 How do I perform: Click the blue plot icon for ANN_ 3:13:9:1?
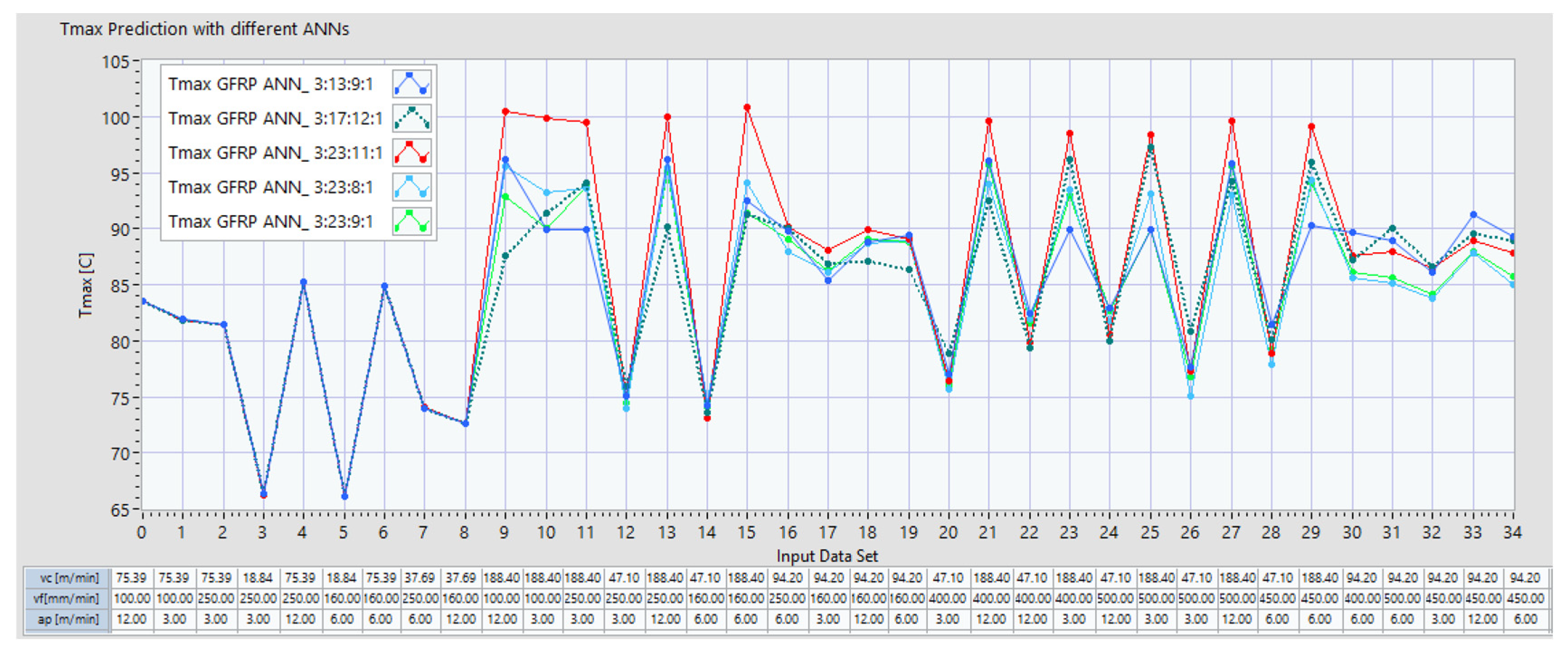[x=411, y=83]
